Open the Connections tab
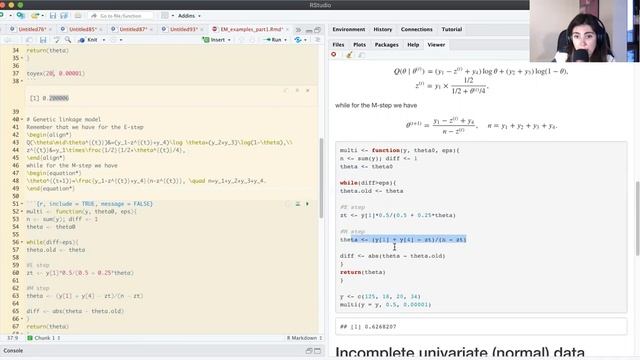The width and height of the screenshot is (640, 360). [x=416, y=29]
